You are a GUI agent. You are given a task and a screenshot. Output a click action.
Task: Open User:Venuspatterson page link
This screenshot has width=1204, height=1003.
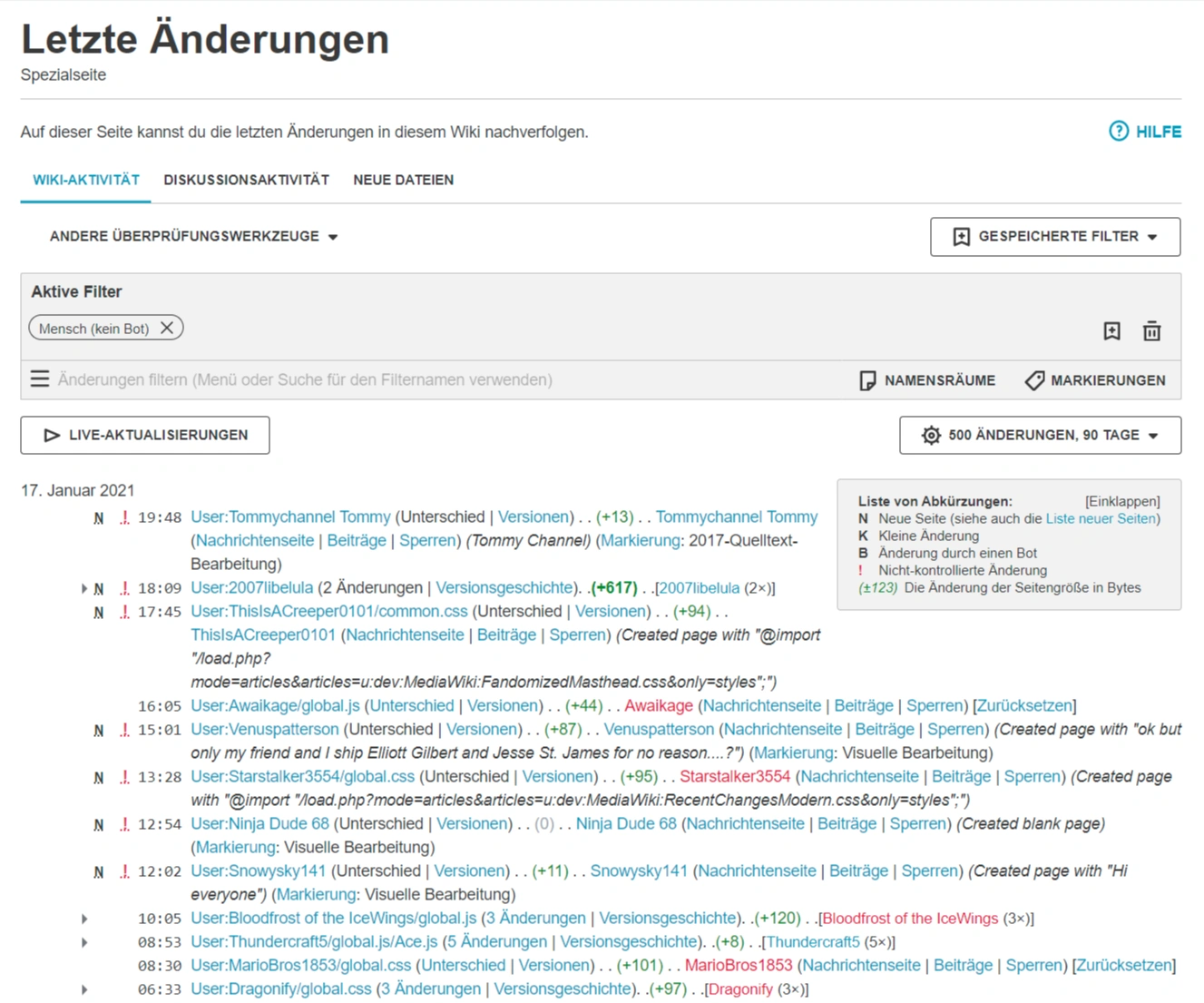coord(264,729)
